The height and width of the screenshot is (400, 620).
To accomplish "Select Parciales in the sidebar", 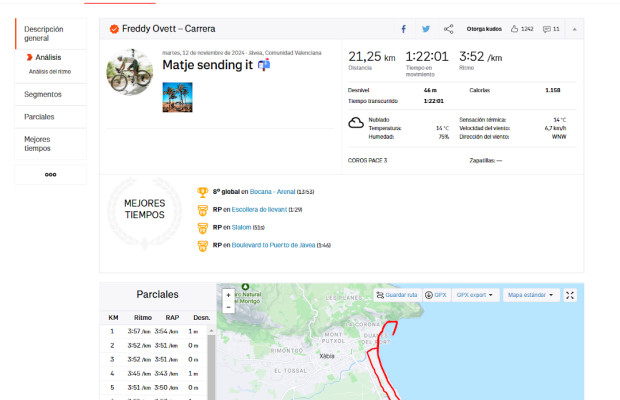I will click(x=39, y=117).
